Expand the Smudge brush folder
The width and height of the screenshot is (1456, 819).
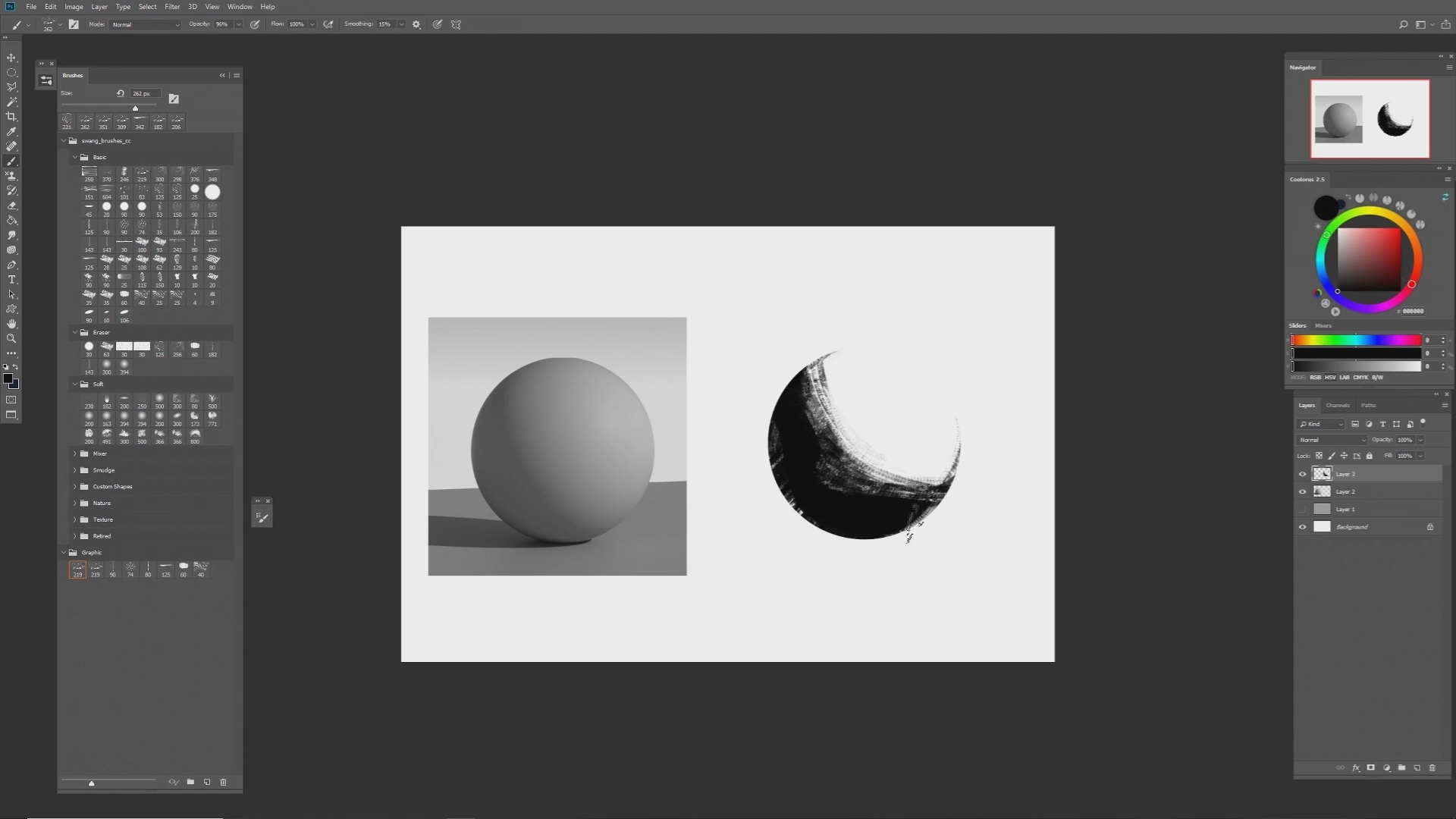tap(75, 470)
